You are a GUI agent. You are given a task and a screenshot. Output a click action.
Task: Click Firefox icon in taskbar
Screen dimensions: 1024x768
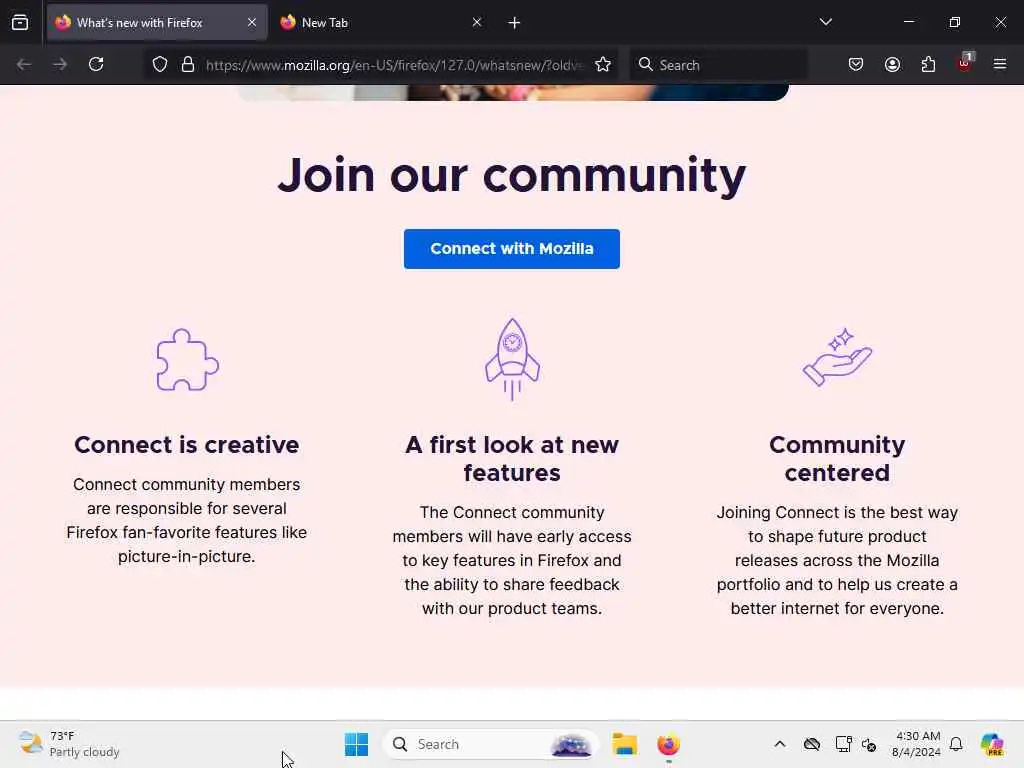pyautogui.click(x=668, y=744)
